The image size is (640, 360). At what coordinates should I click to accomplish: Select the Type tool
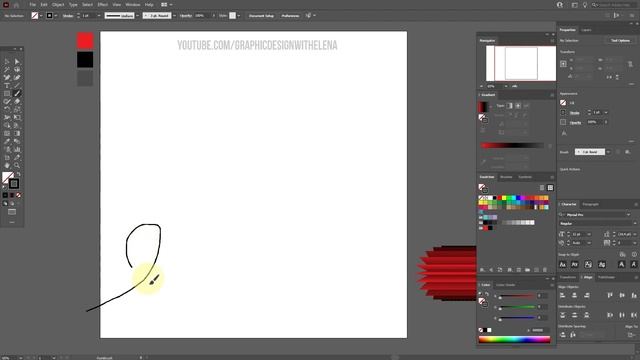7,86
